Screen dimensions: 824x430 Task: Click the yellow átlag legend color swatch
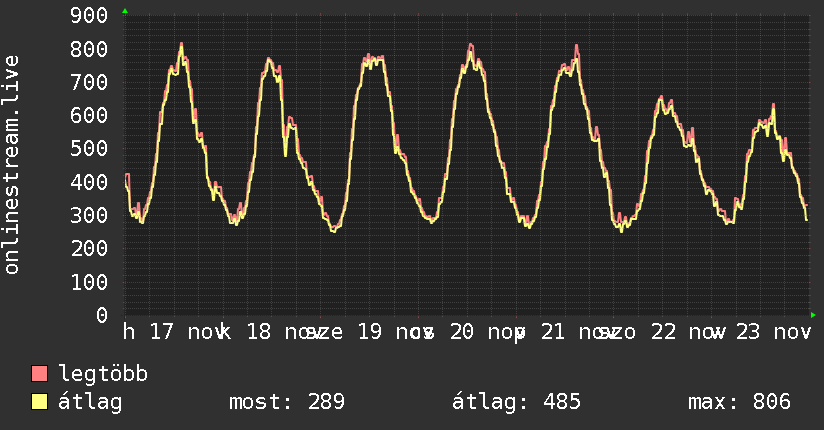coord(40,402)
